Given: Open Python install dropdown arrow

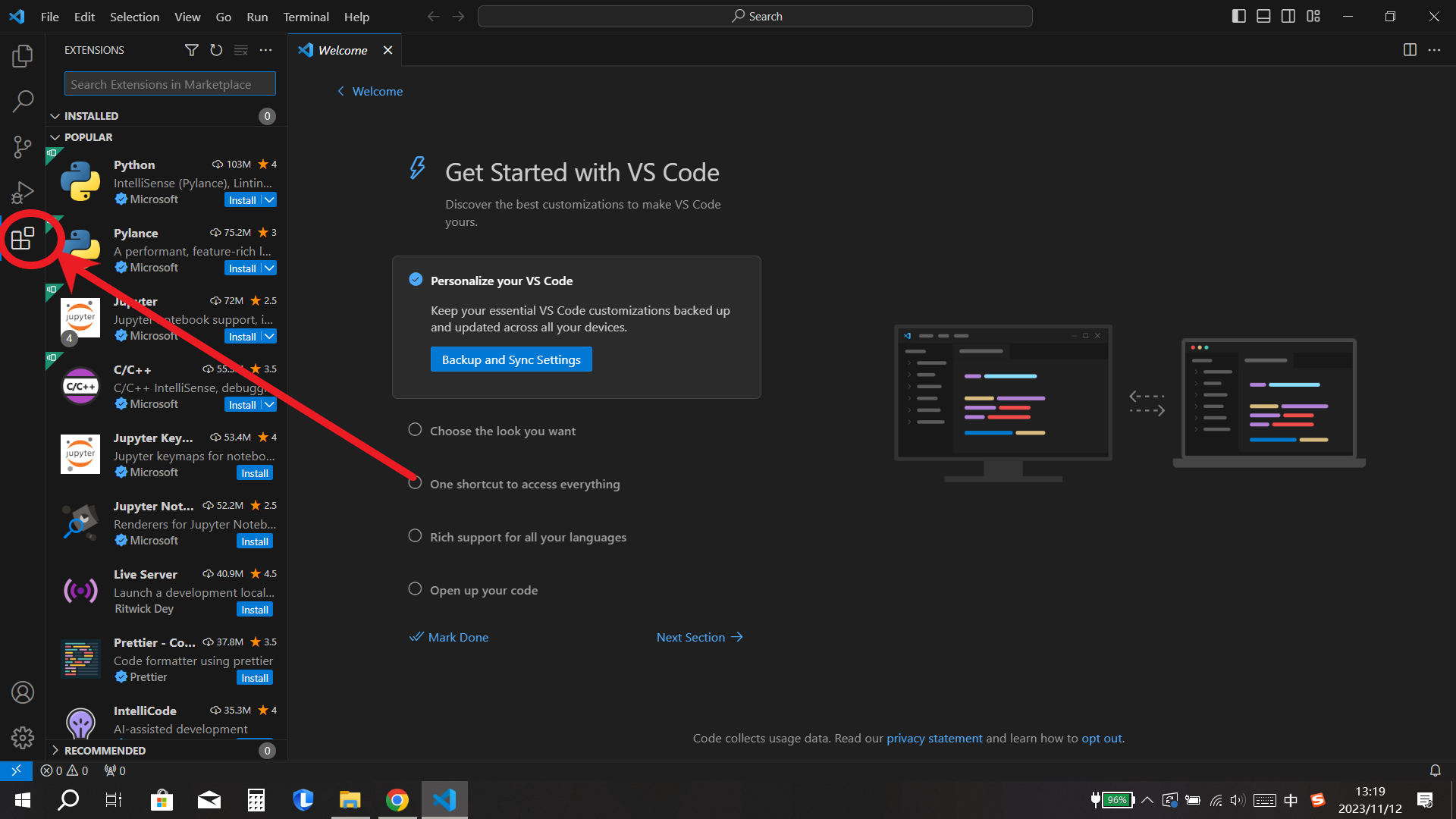Looking at the screenshot, I should coord(269,200).
